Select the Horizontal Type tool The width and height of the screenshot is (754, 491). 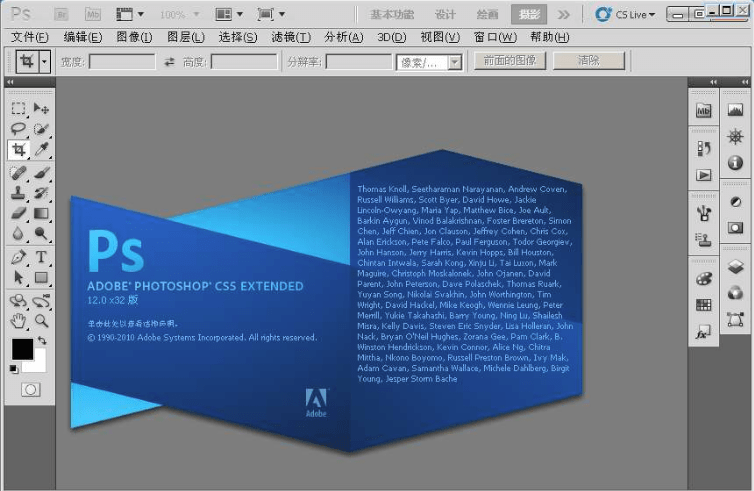pos(42,256)
